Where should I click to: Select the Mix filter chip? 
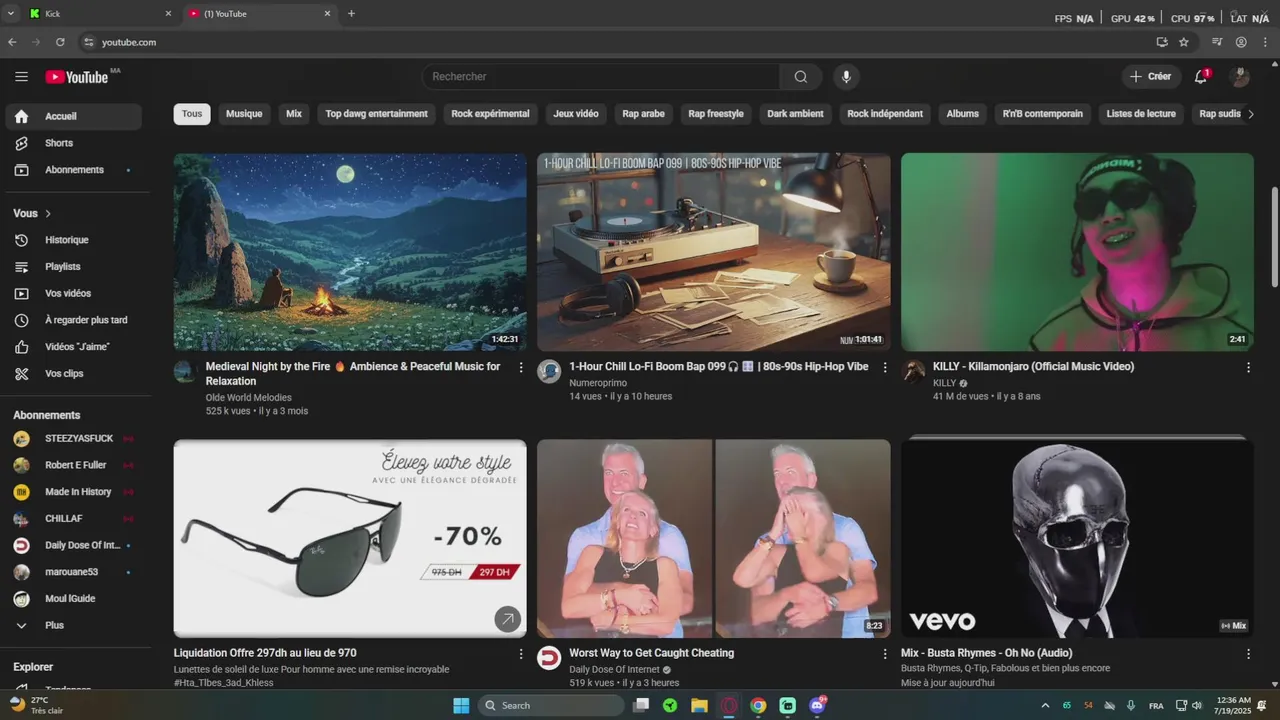294,114
